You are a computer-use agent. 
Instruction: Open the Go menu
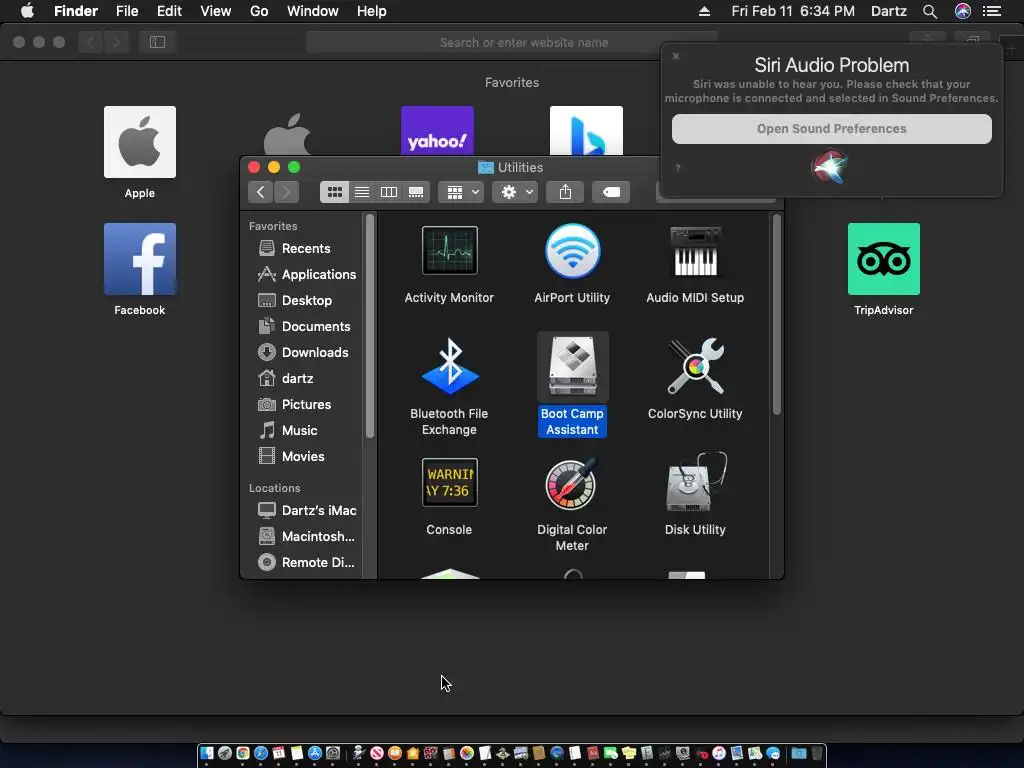tap(259, 11)
